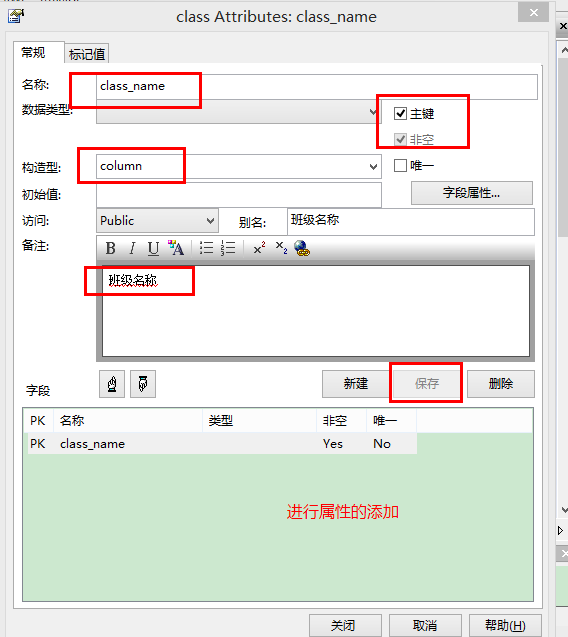Open the 访问 Public scope dropdown
This screenshot has height=637, width=568.
coord(210,221)
